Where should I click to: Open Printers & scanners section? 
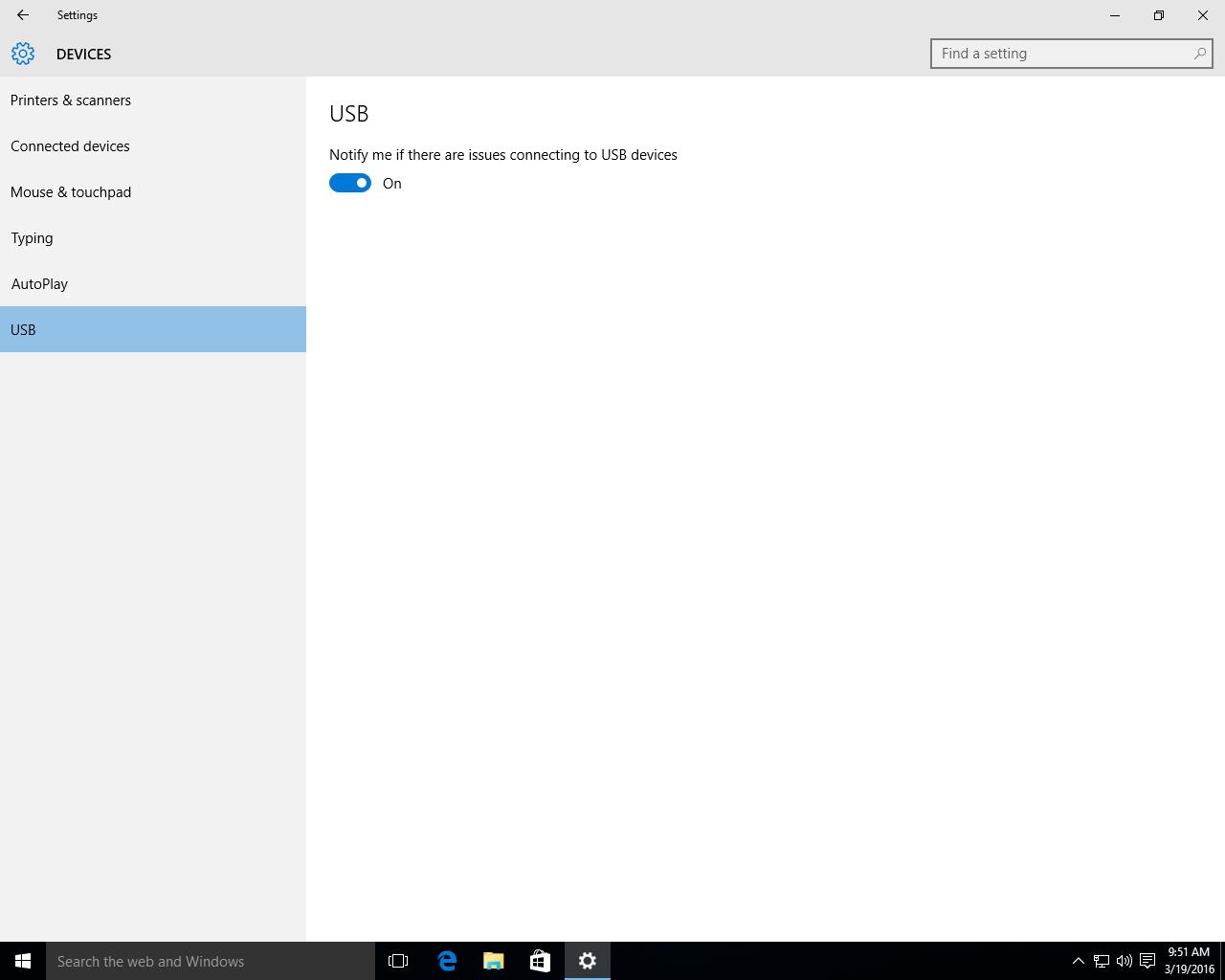coord(153,100)
